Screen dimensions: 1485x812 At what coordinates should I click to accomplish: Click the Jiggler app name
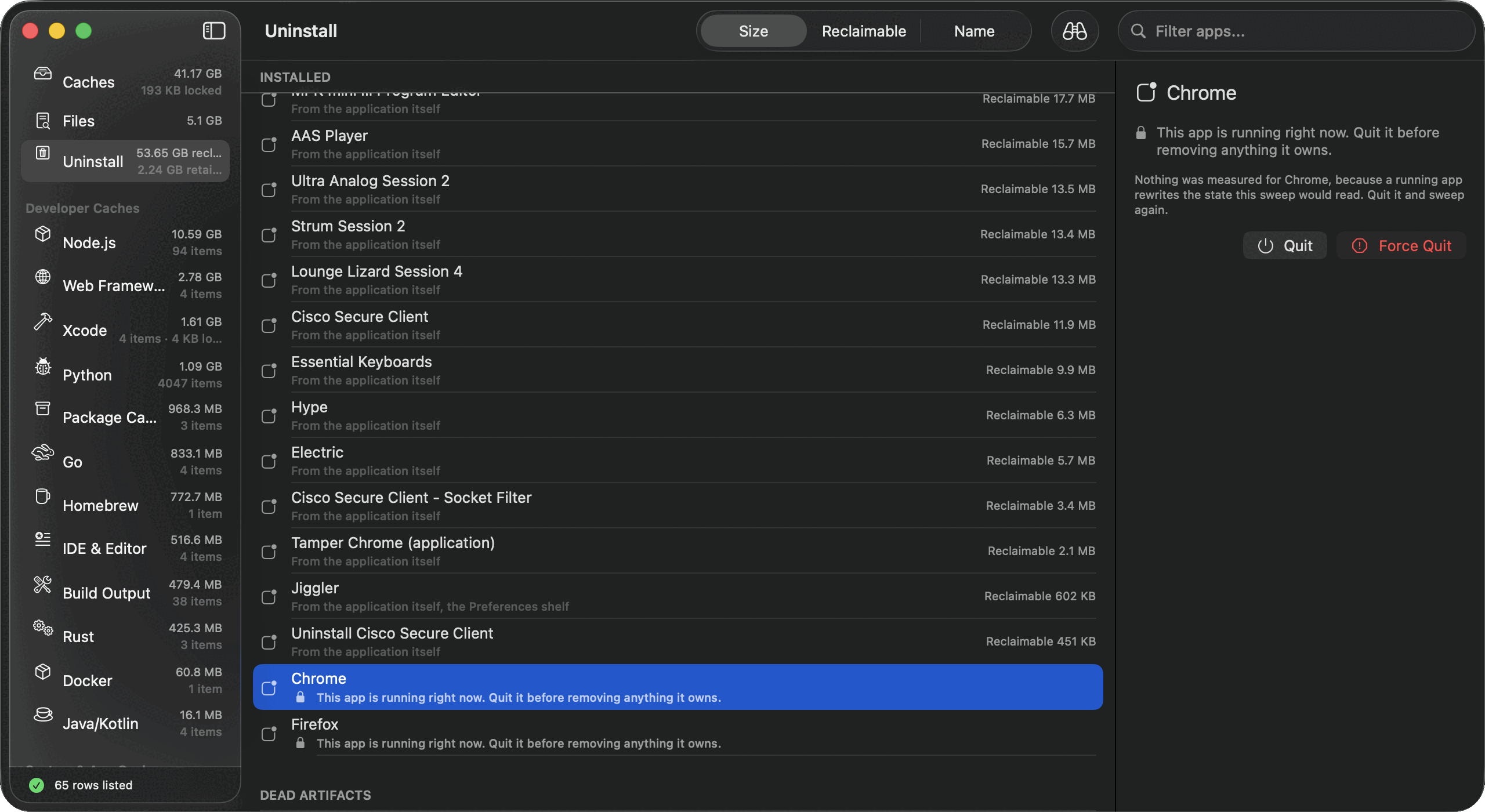(314, 588)
